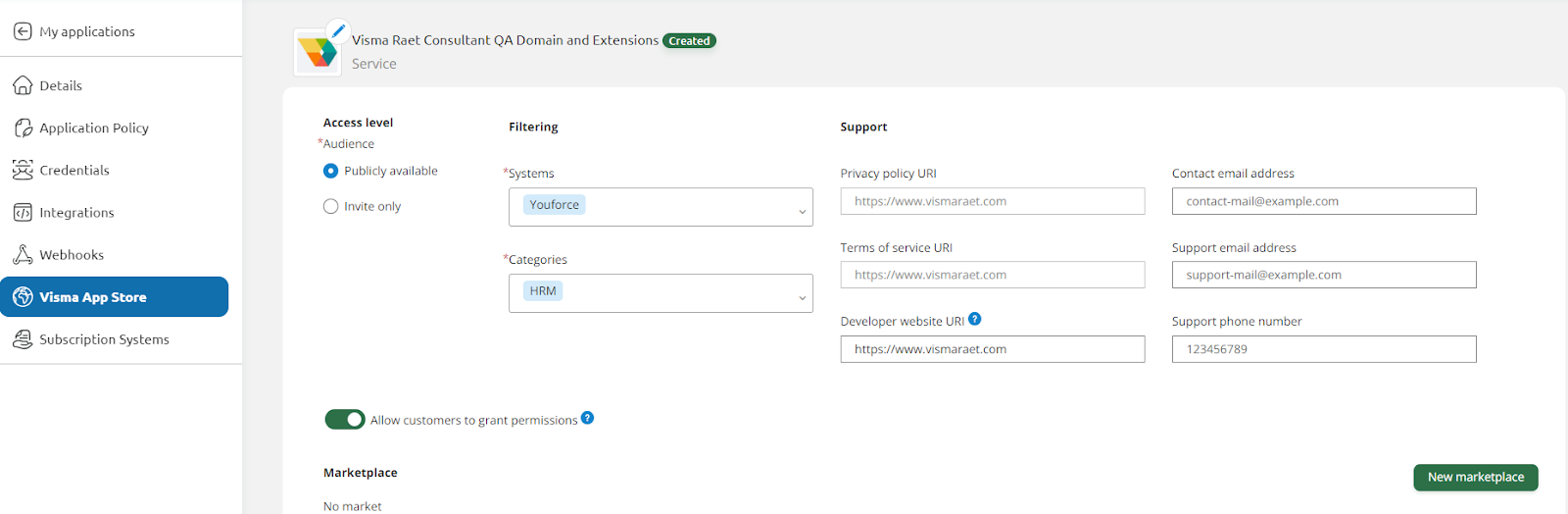The height and width of the screenshot is (514, 1568).
Task: Click the Integrations code icon
Action: (23, 212)
